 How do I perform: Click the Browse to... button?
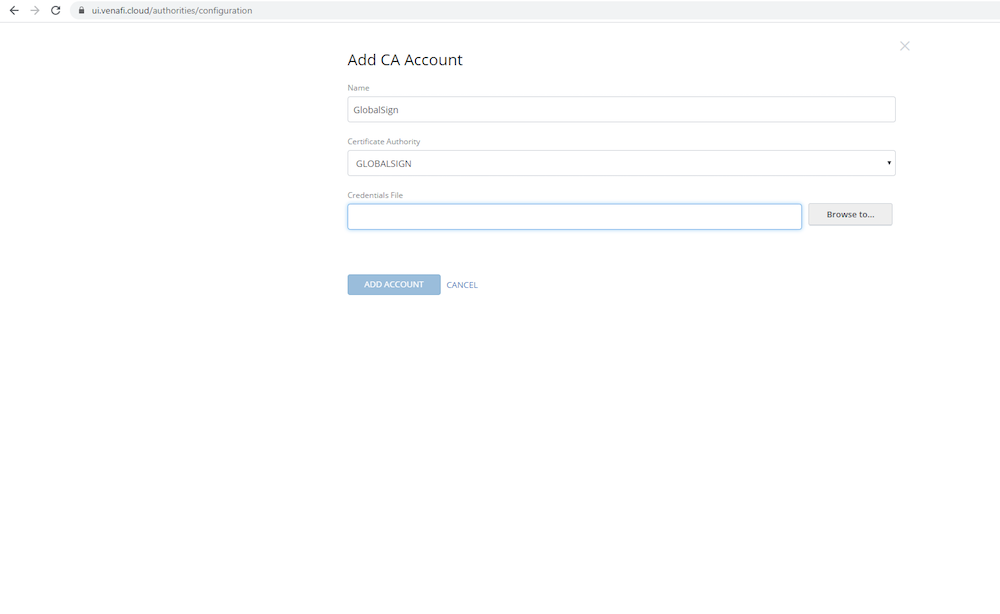850,214
